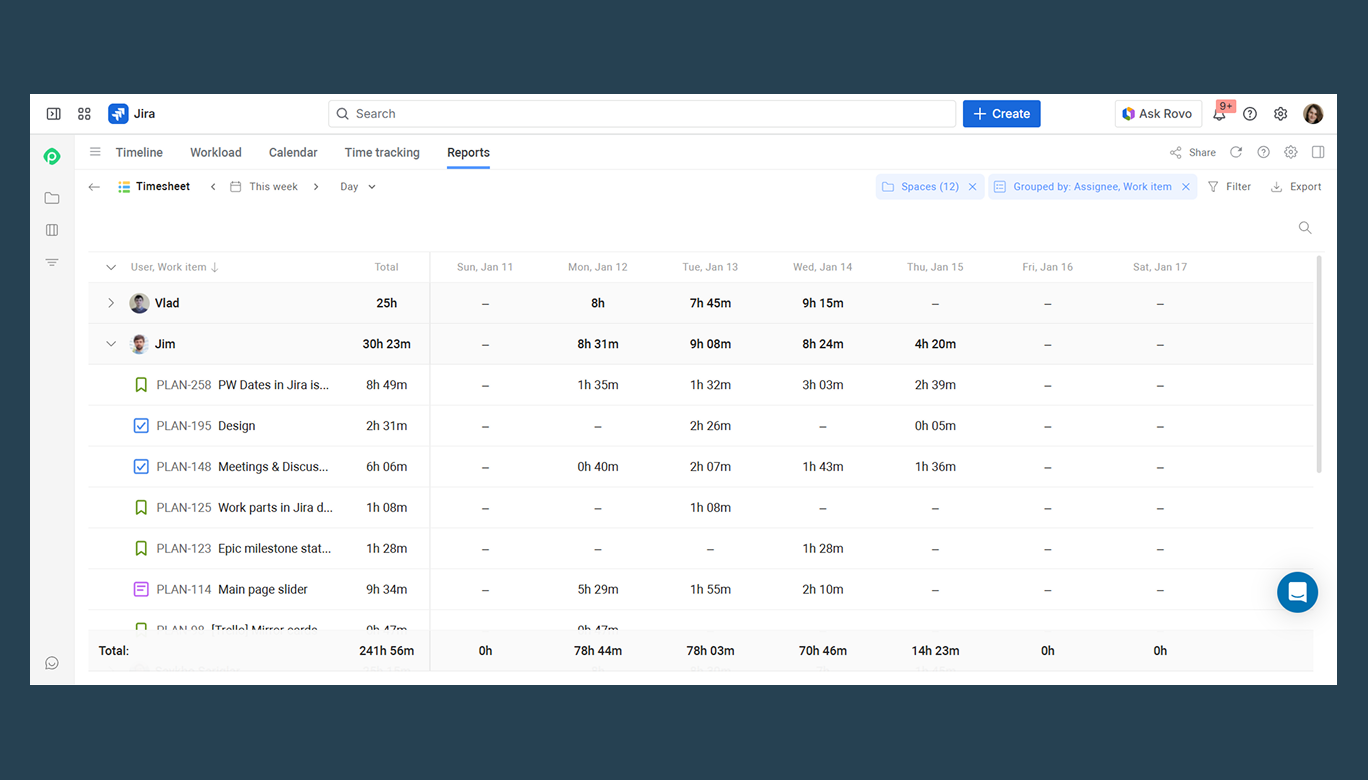
Task: Open the app settings gear beside Share
Action: pos(1291,152)
